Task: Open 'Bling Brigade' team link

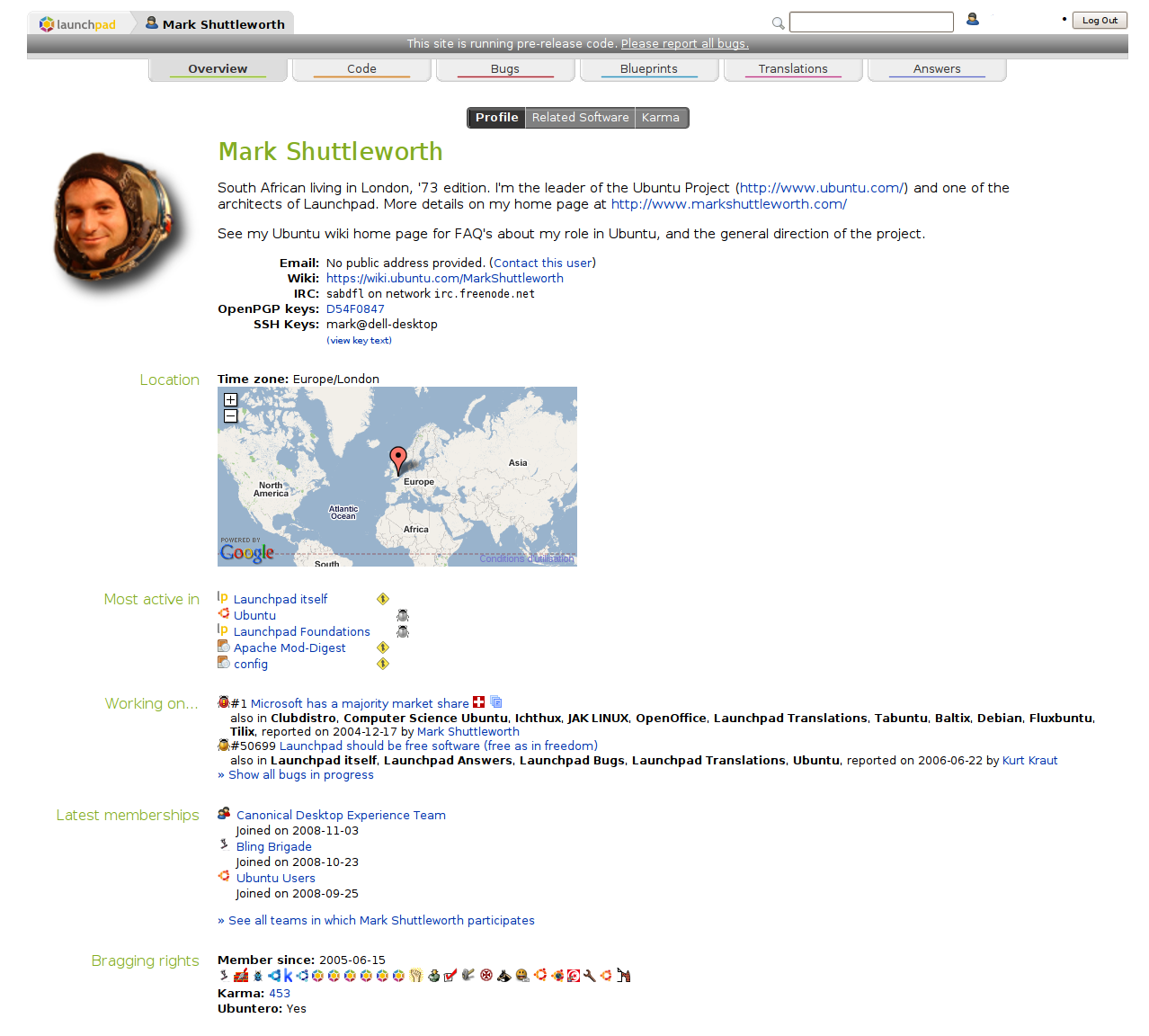Action: [x=274, y=847]
